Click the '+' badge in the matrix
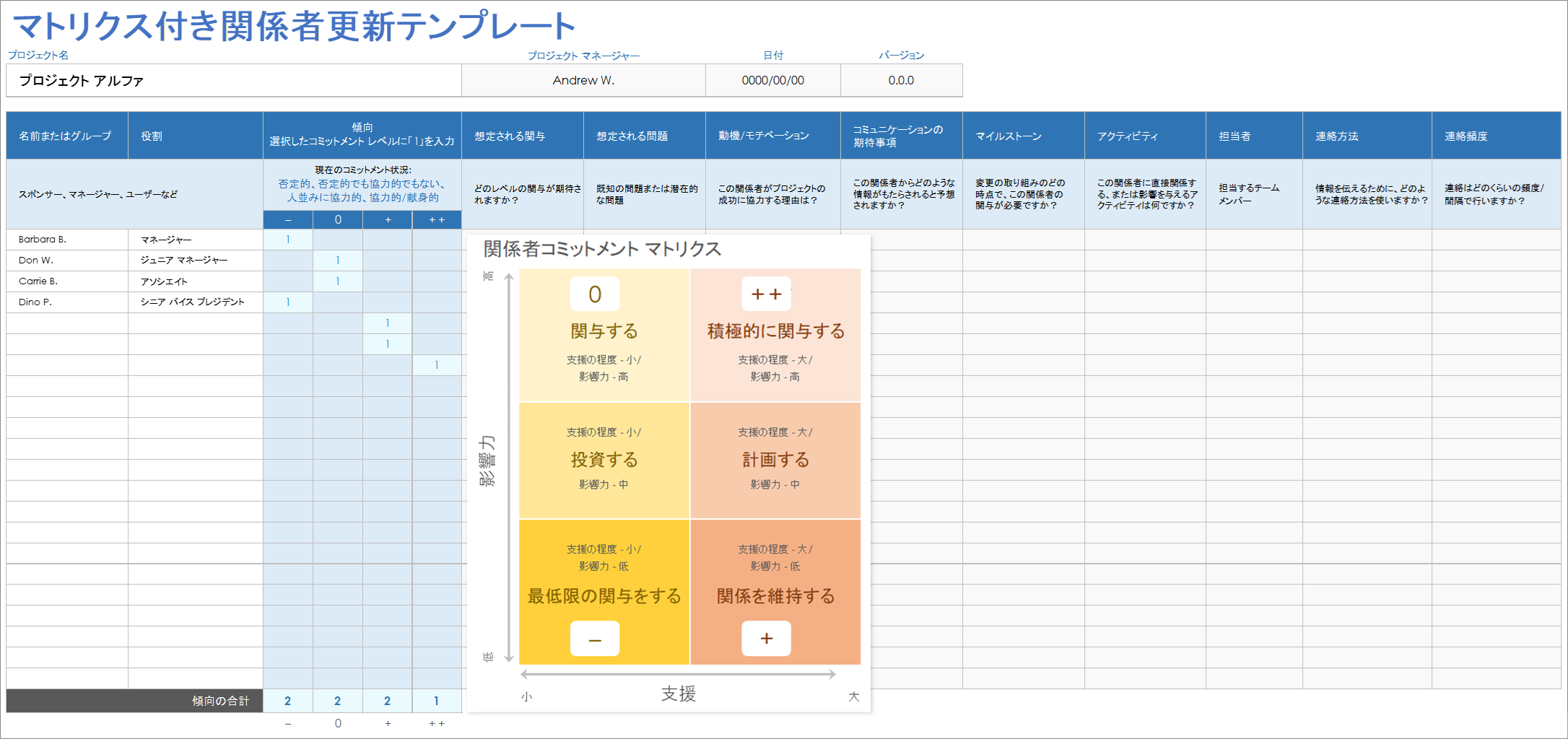Image resolution: width=1568 pixels, height=739 pixels. click(767, 639)
